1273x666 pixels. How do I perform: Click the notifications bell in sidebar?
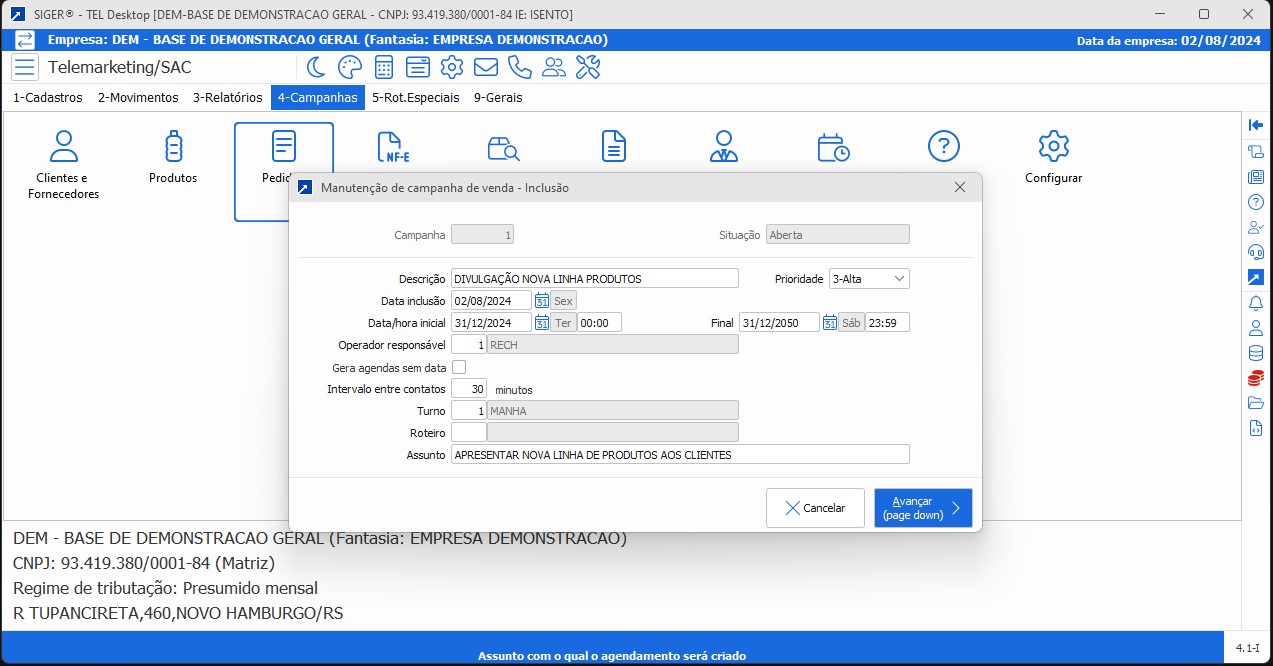pyautogui.click(x=1256, y=303)
